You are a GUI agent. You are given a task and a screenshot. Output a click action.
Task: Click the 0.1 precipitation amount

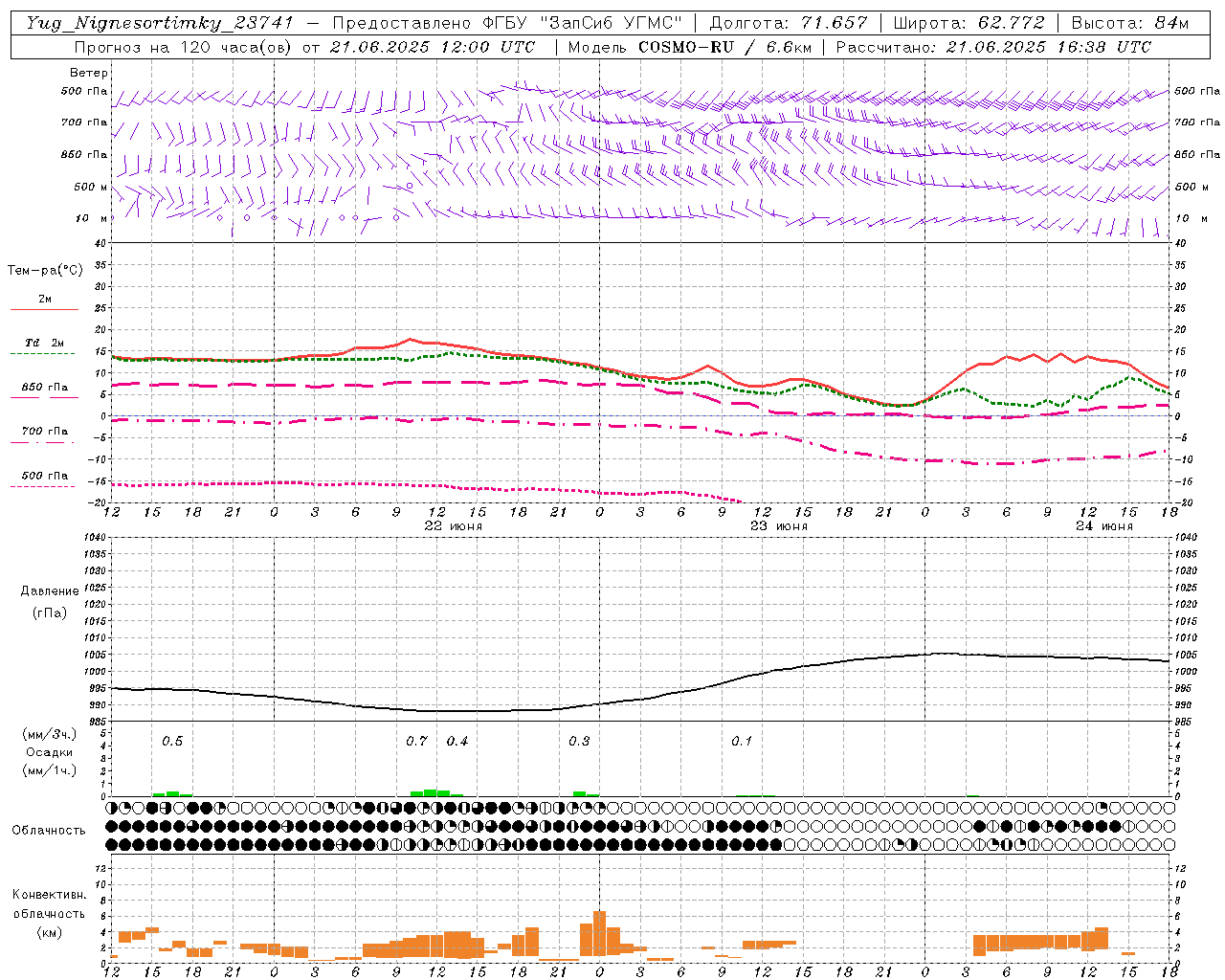point(742,742)
